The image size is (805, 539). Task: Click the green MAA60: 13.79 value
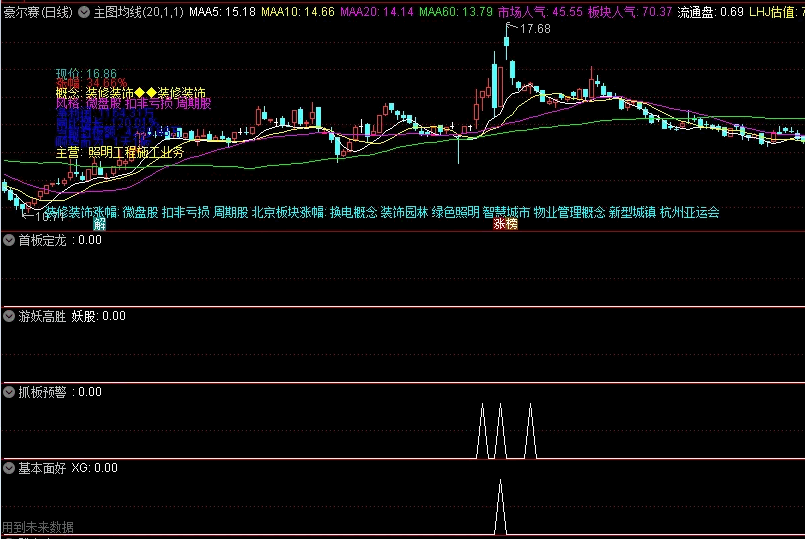(456, 12)
